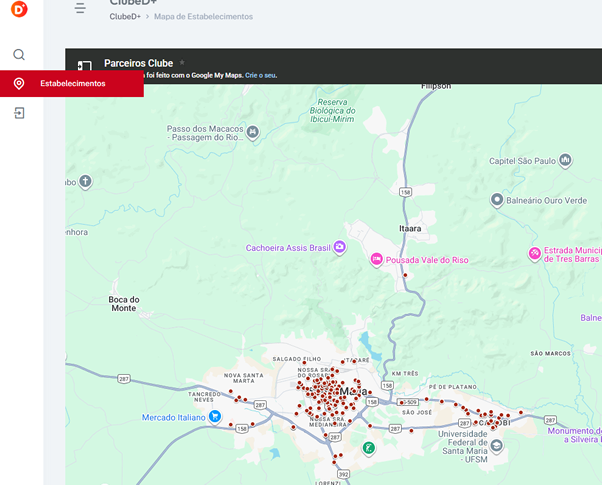Click the Boca do Monte label
This screenshot has height=500, width=602.
click(124, 304)
